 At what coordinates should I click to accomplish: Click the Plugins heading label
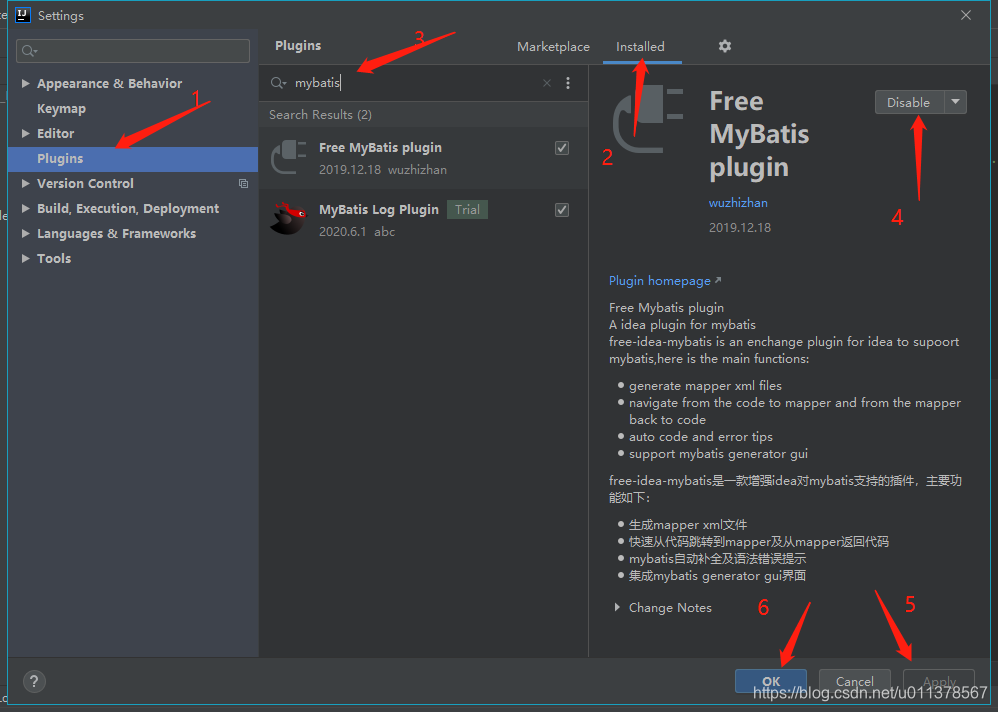click(x=298, y=45)
